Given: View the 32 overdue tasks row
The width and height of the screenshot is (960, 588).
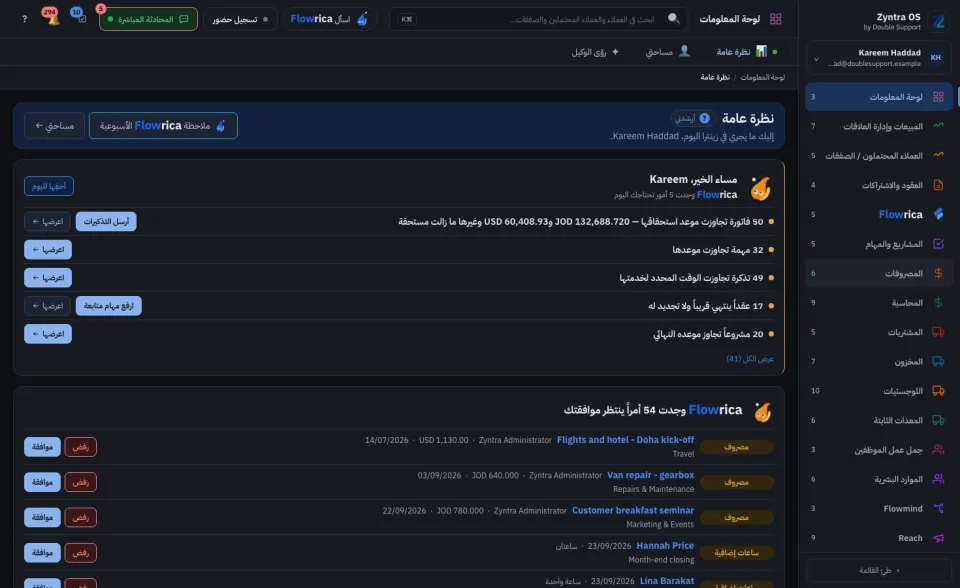Looking at the screenshot, I should coord(48,249).
